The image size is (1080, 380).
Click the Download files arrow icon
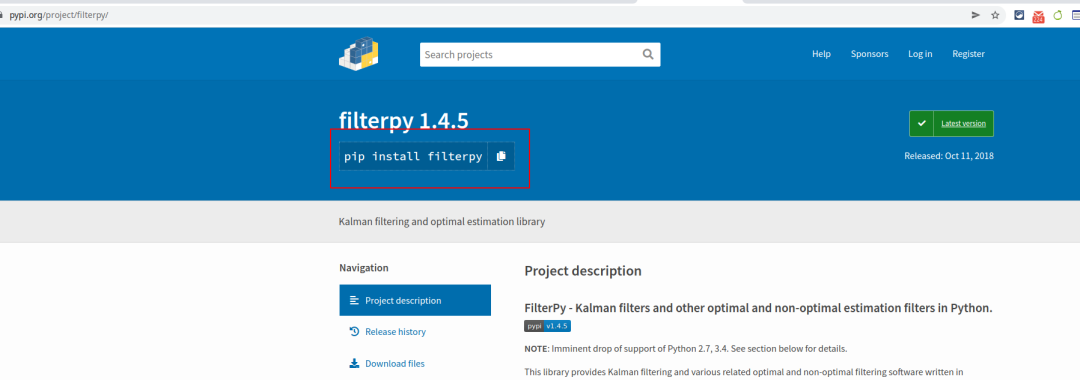[x=354, y=363]
